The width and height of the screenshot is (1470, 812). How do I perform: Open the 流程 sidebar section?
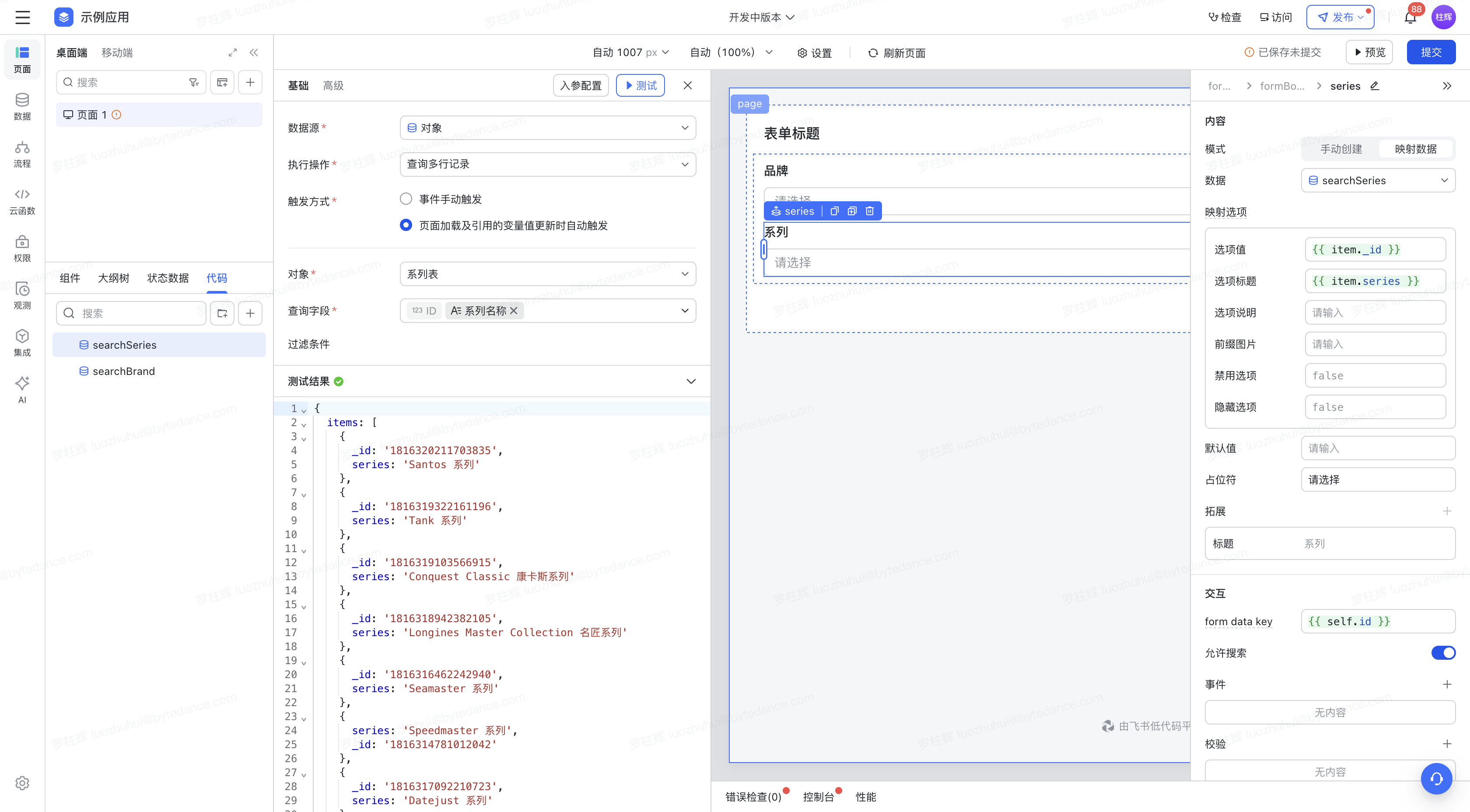click(22, 154)
